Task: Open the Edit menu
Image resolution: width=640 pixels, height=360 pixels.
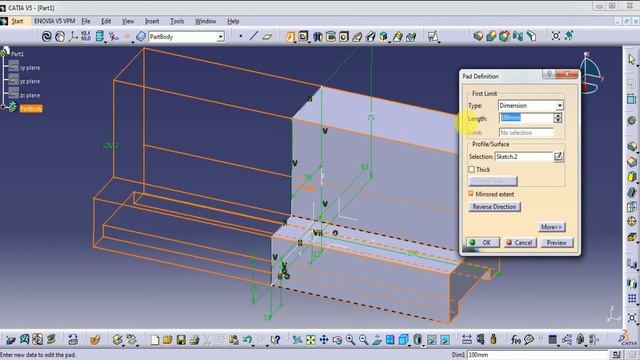Action: pyautogui.click(x=106, y=21)
